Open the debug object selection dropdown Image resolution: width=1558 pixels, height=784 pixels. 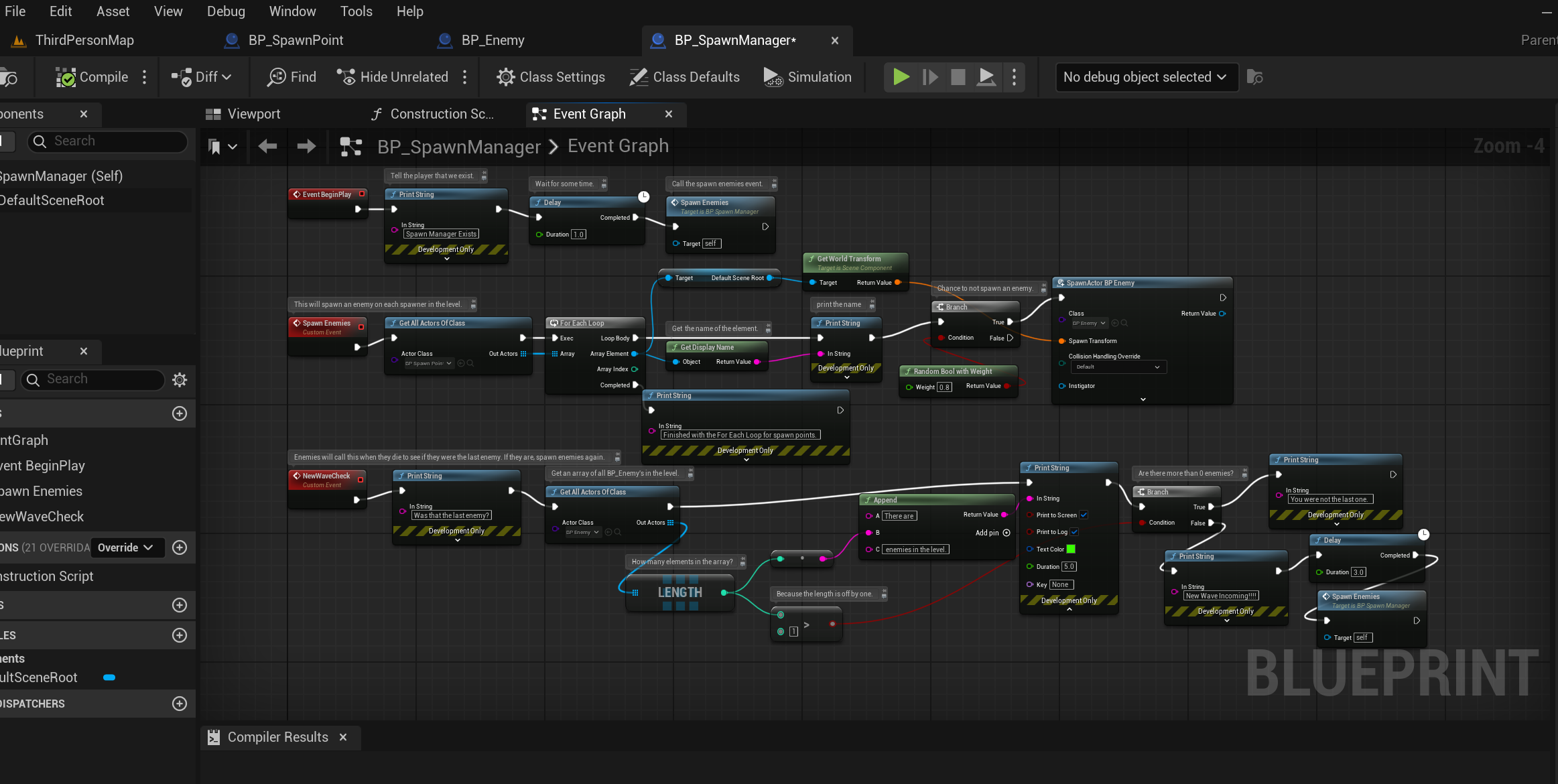pos(1146,77)
